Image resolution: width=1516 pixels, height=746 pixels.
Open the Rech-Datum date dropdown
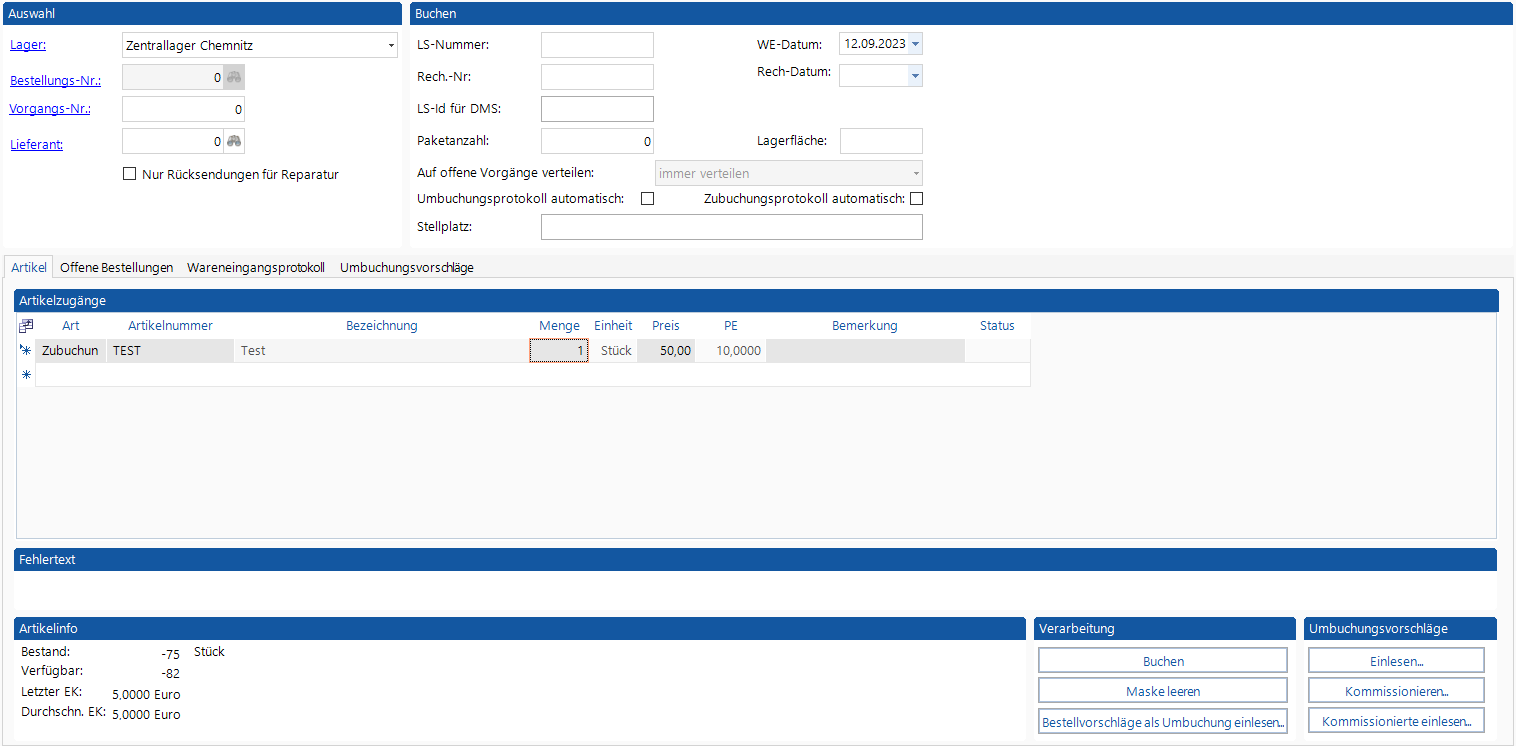914,76
